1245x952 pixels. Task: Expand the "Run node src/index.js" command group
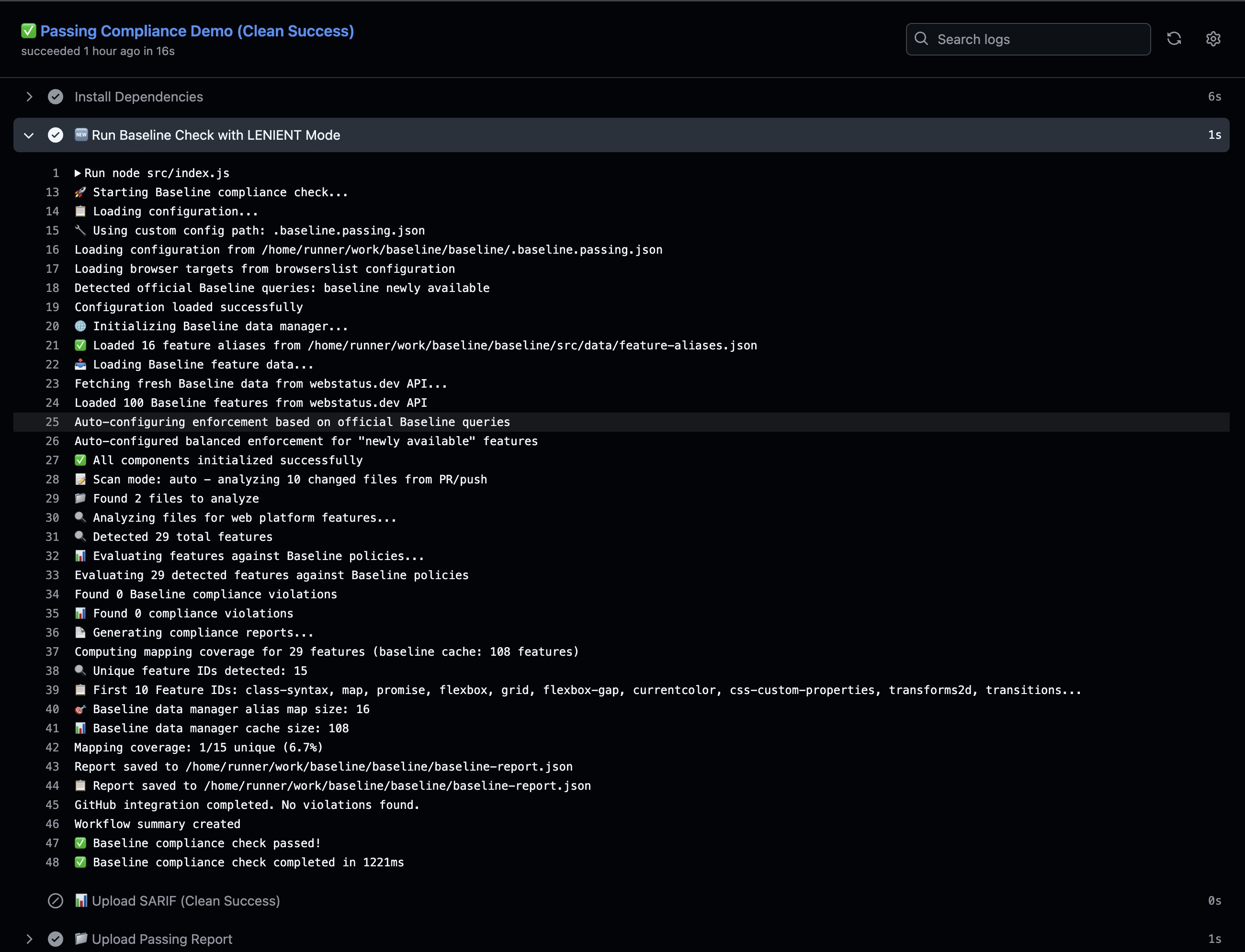tap(78, 173)
